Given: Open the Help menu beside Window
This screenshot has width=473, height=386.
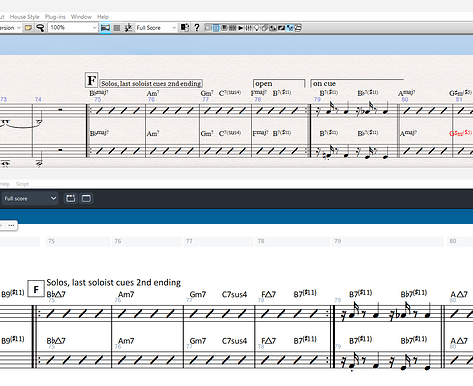Looking at the screenshot, I should (103, 17).
